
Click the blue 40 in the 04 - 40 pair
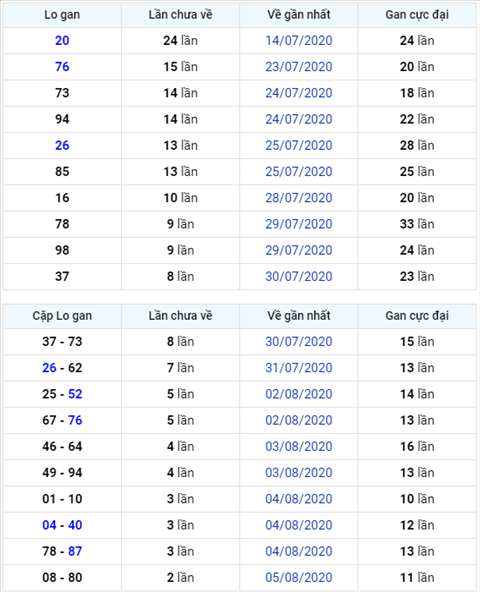pyautogui.click(x=75, y=525)
